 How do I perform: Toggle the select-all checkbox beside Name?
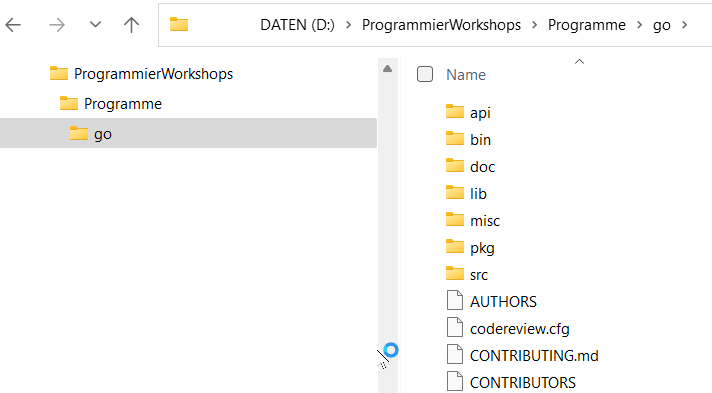(x=425, y=74)
